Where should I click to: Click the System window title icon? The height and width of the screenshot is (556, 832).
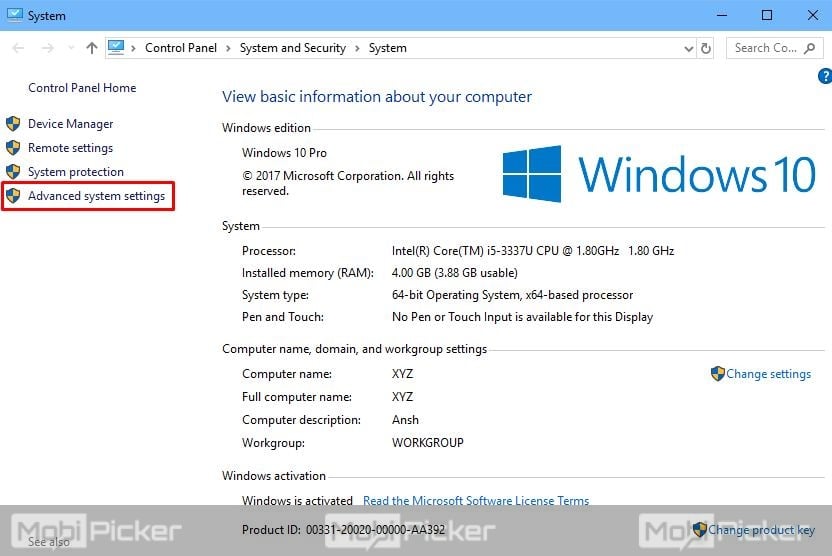tap(15, 15)
